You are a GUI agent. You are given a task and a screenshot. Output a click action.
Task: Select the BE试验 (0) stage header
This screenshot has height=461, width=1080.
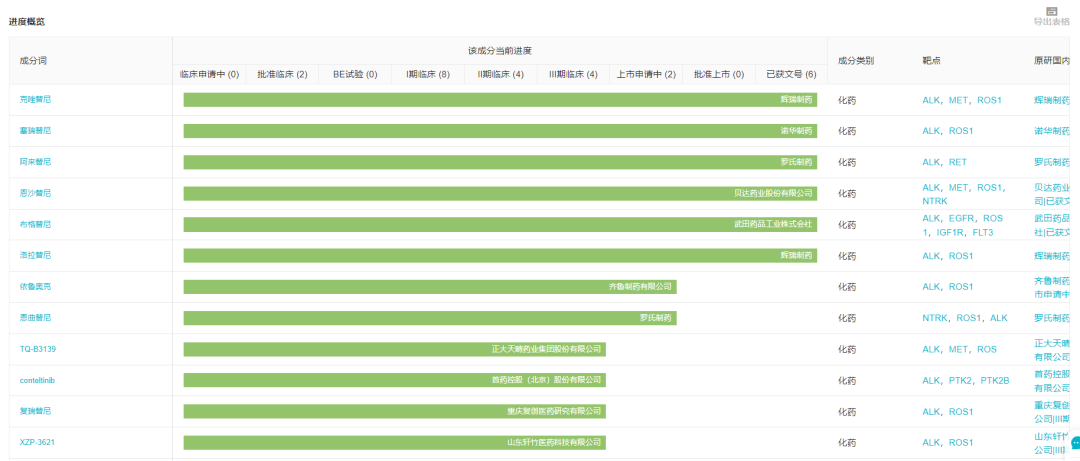(x=355, y=74)
